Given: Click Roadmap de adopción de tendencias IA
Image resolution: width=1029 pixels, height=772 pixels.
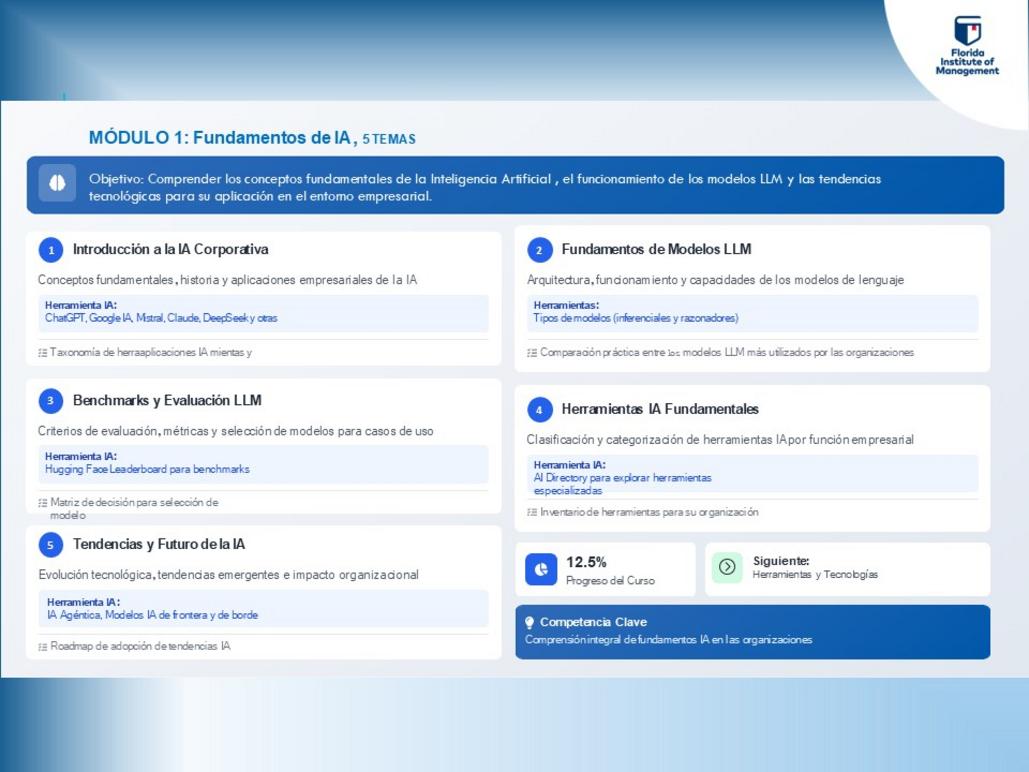Looking at the screenshot, I should click(x=140, y=647).
